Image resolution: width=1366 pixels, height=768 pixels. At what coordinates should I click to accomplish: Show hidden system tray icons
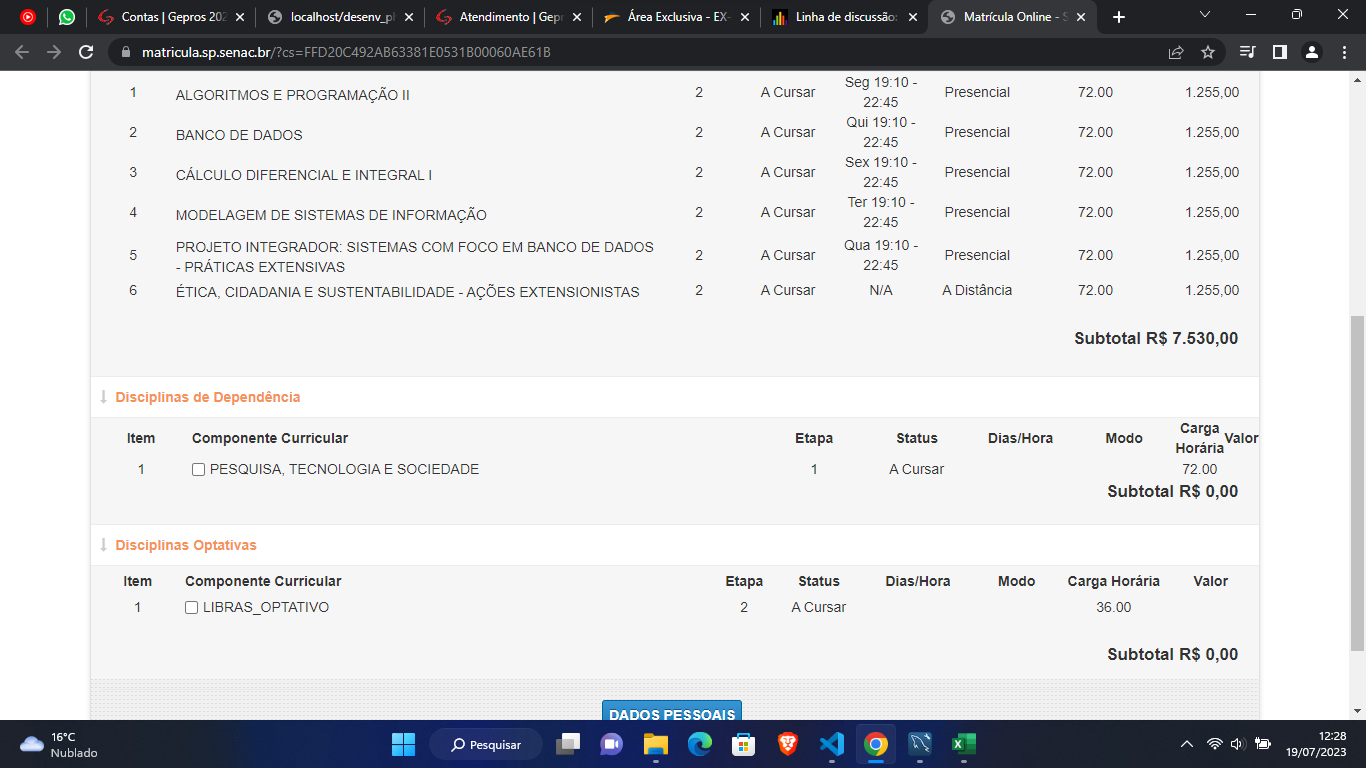[1187, 744]
